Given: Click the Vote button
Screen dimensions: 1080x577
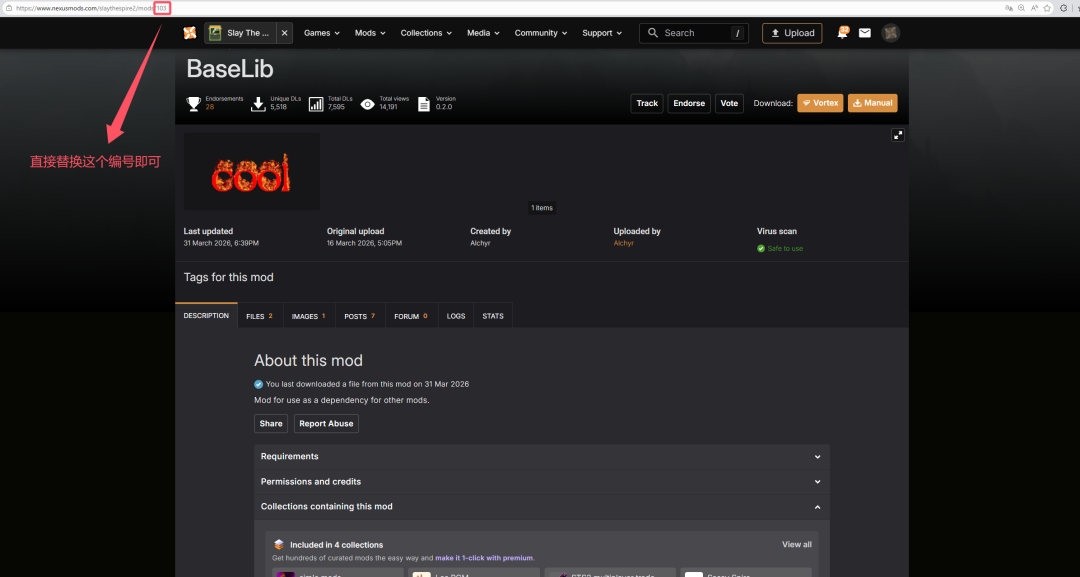Looking at the screenshot, I should point(729,103).
